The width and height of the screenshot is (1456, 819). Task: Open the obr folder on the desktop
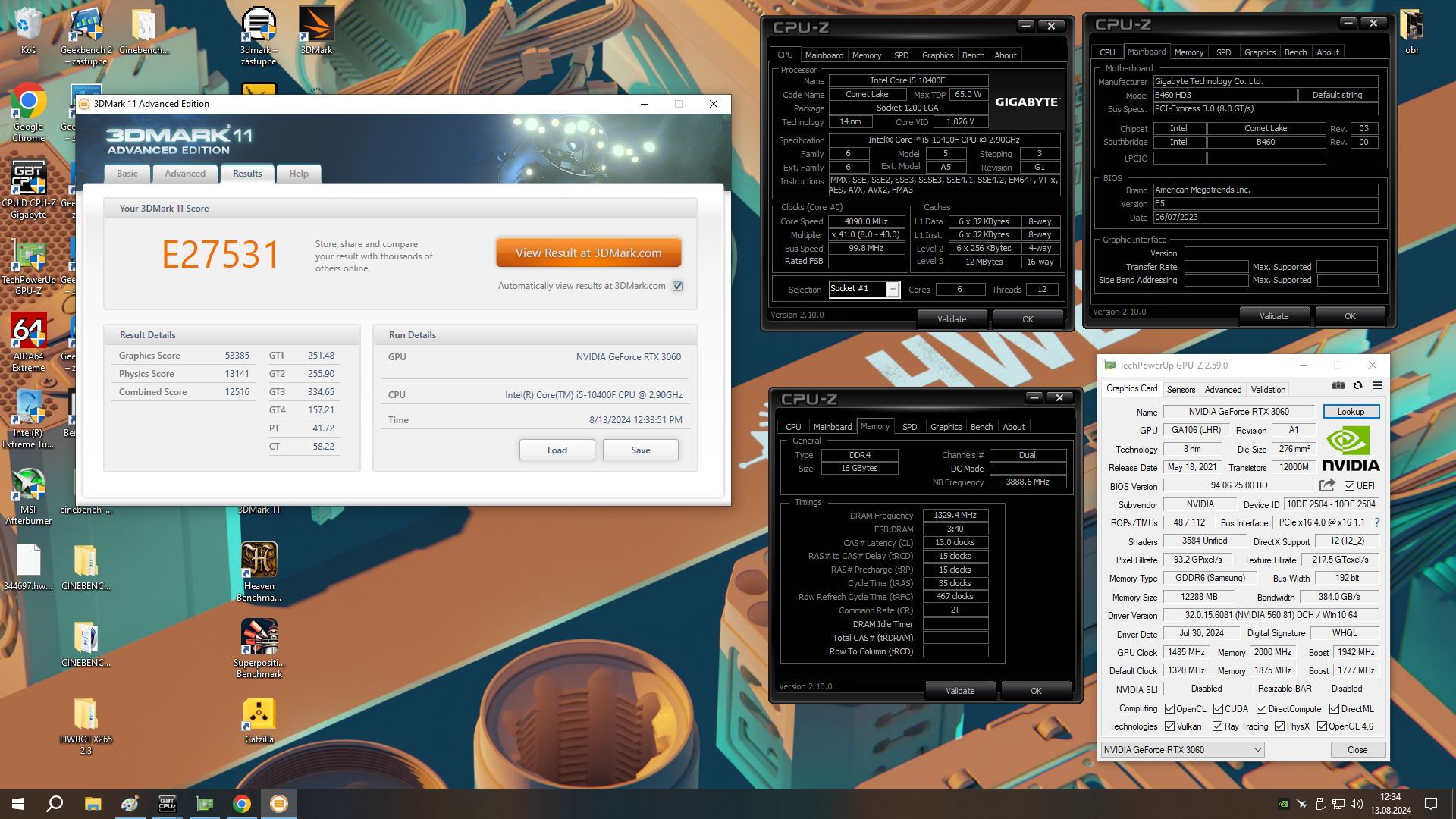pos(1412,30)
